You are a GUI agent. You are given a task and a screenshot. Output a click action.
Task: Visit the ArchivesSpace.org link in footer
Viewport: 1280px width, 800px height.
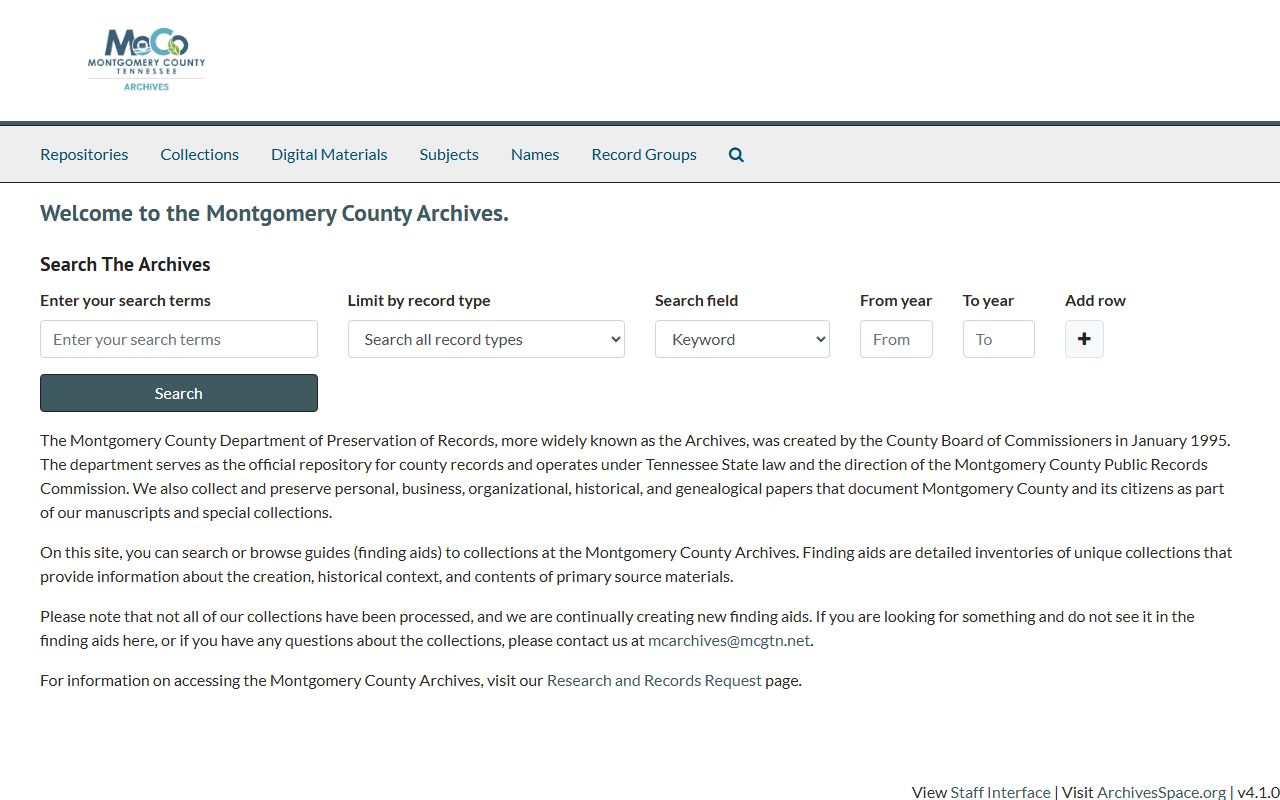(x=1161, y=792)
